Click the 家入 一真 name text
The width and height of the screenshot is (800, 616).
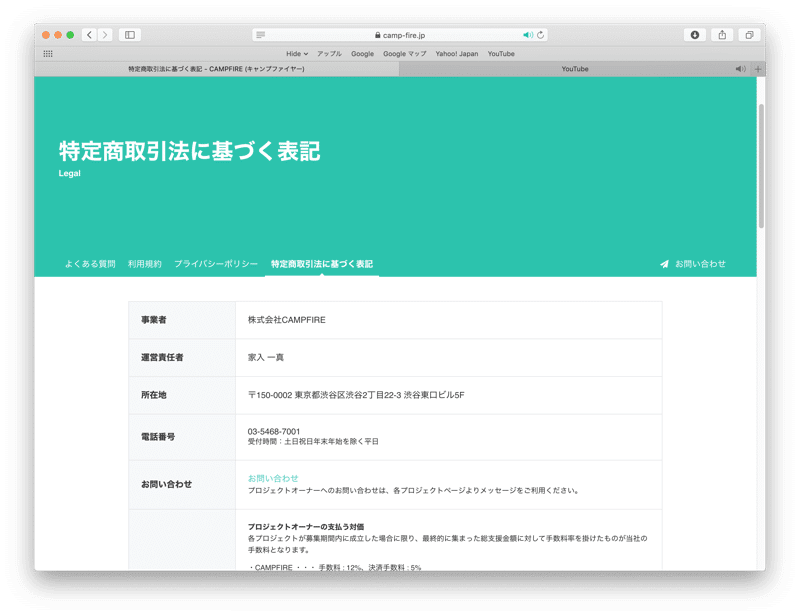point(266,357)
